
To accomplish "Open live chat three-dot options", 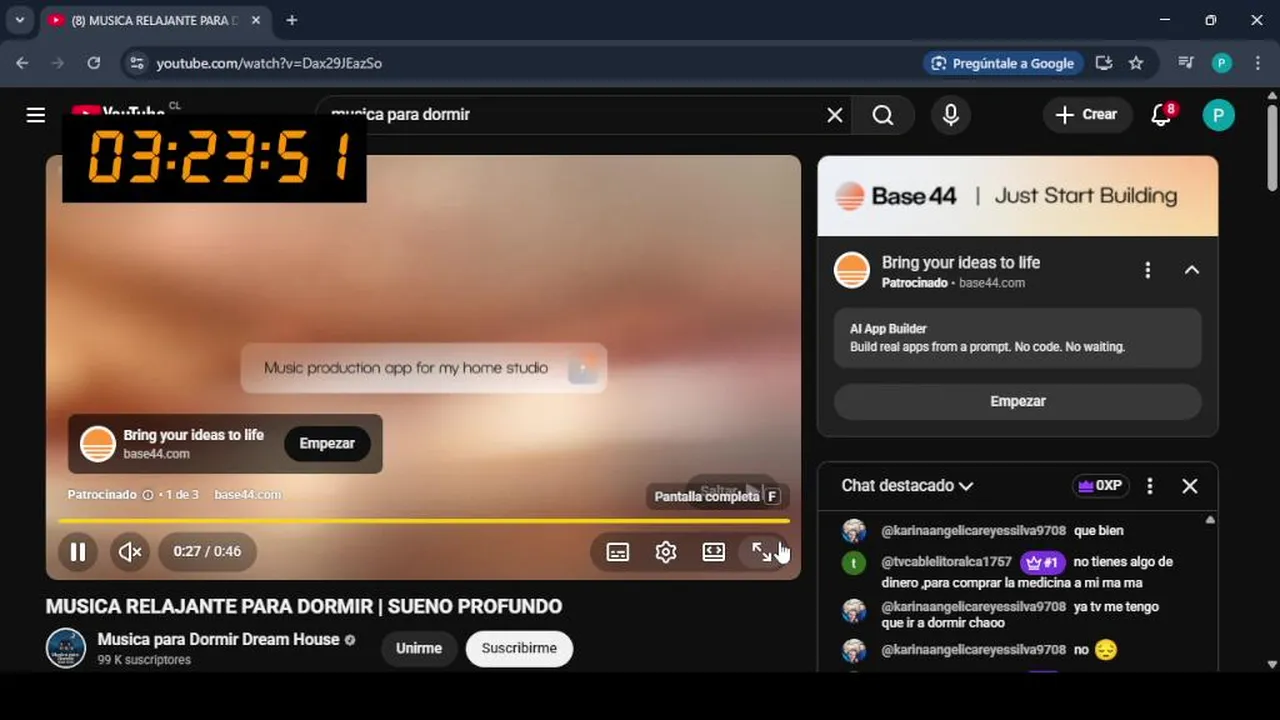I will pyautogui.click(x=1149, y=486).
